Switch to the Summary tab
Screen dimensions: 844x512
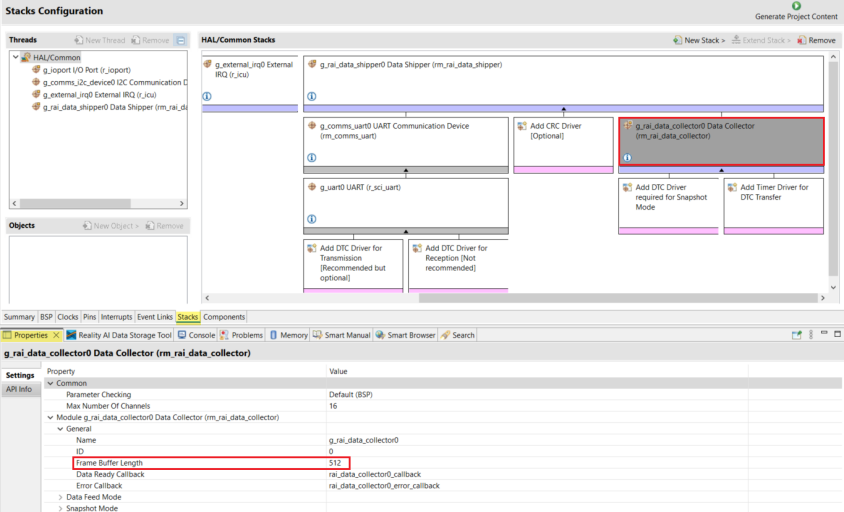pos(19,317)
